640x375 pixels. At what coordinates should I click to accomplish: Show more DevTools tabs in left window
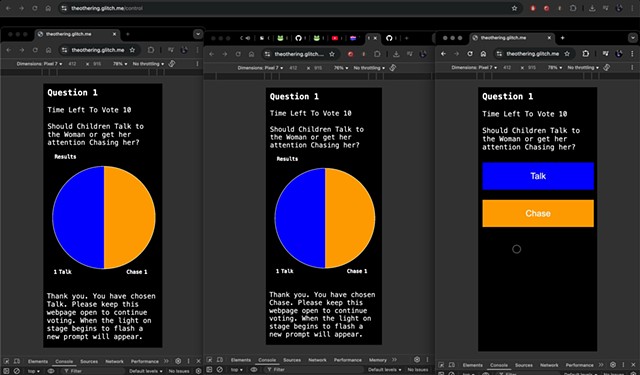[166, 361]
